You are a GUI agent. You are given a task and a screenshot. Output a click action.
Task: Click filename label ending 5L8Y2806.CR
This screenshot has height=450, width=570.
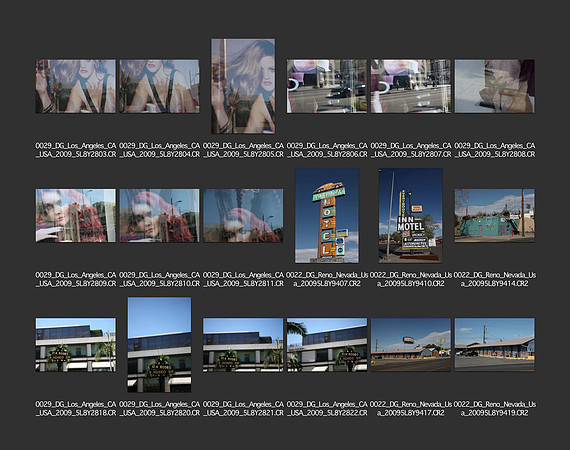pyautogui.click(x=327, y=150)
